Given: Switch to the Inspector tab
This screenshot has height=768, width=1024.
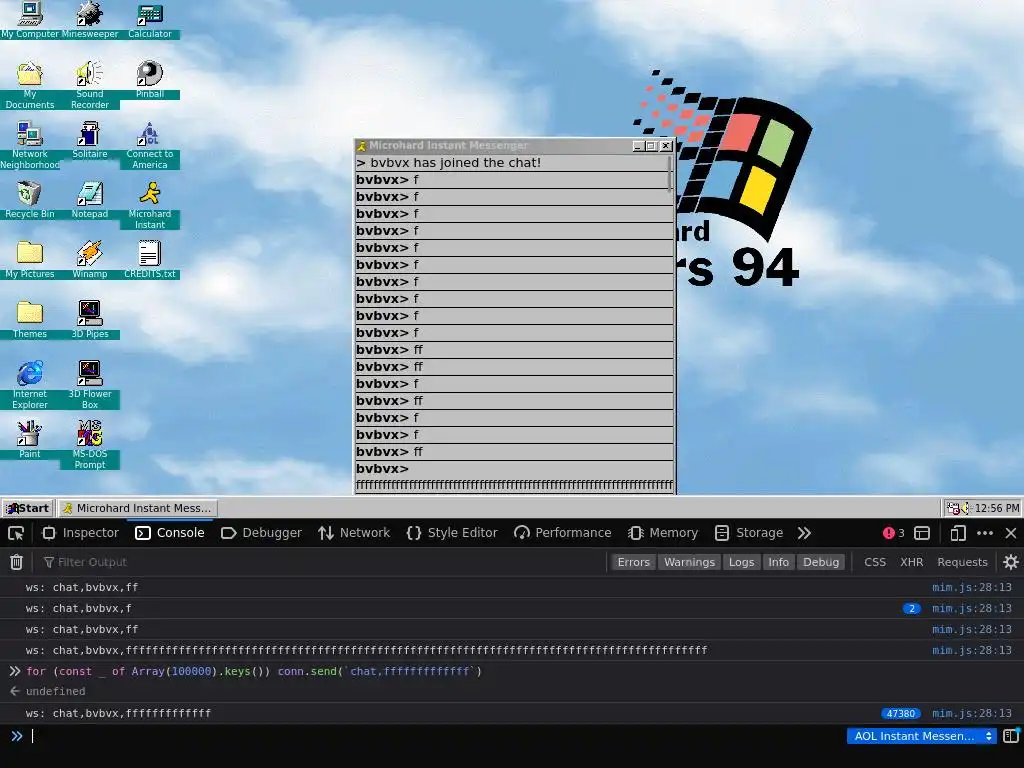Looking at the screenshot, I should (x=80, y=533).
